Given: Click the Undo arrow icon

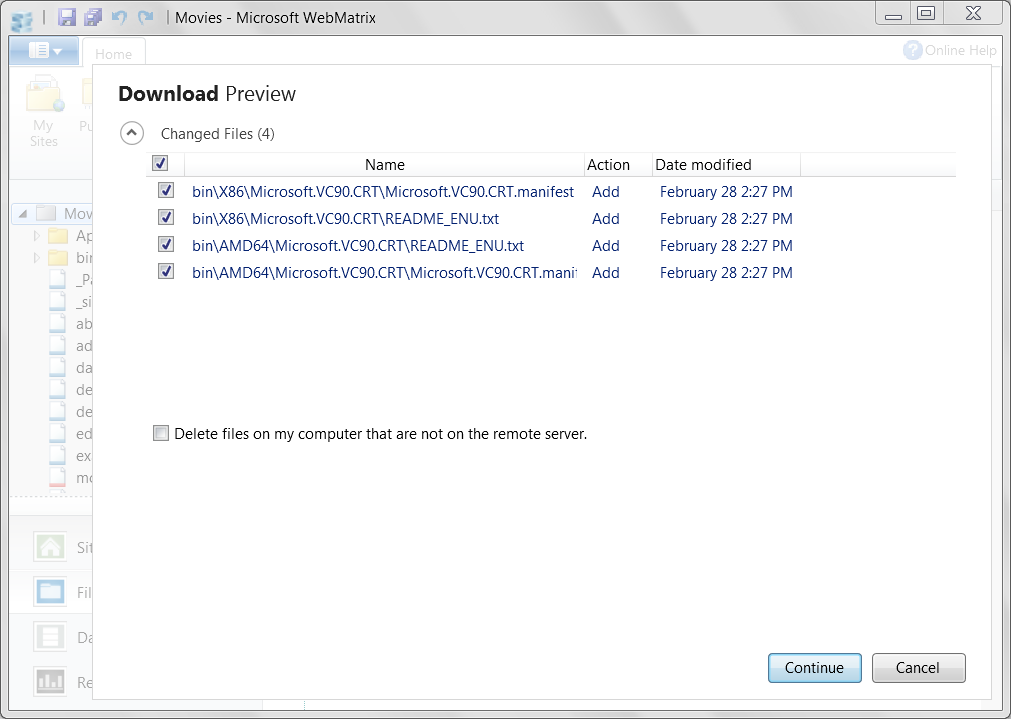Looking at the screenshot, I should (119, 17).
